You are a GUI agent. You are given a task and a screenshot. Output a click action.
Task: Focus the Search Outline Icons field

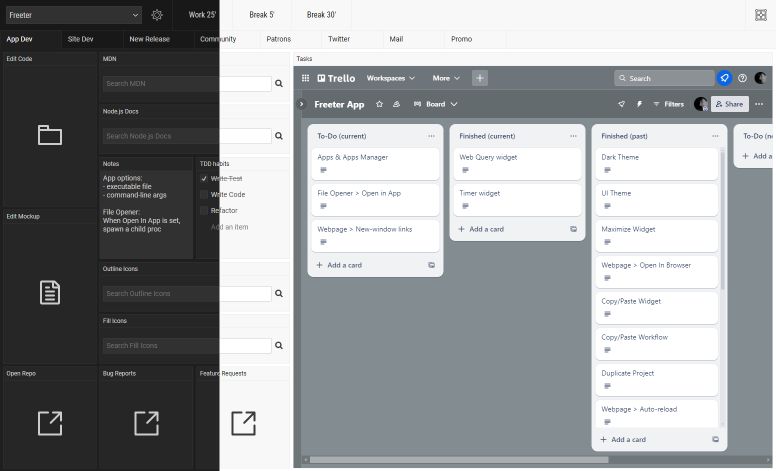pyautogui.click(x=187, y=293)
